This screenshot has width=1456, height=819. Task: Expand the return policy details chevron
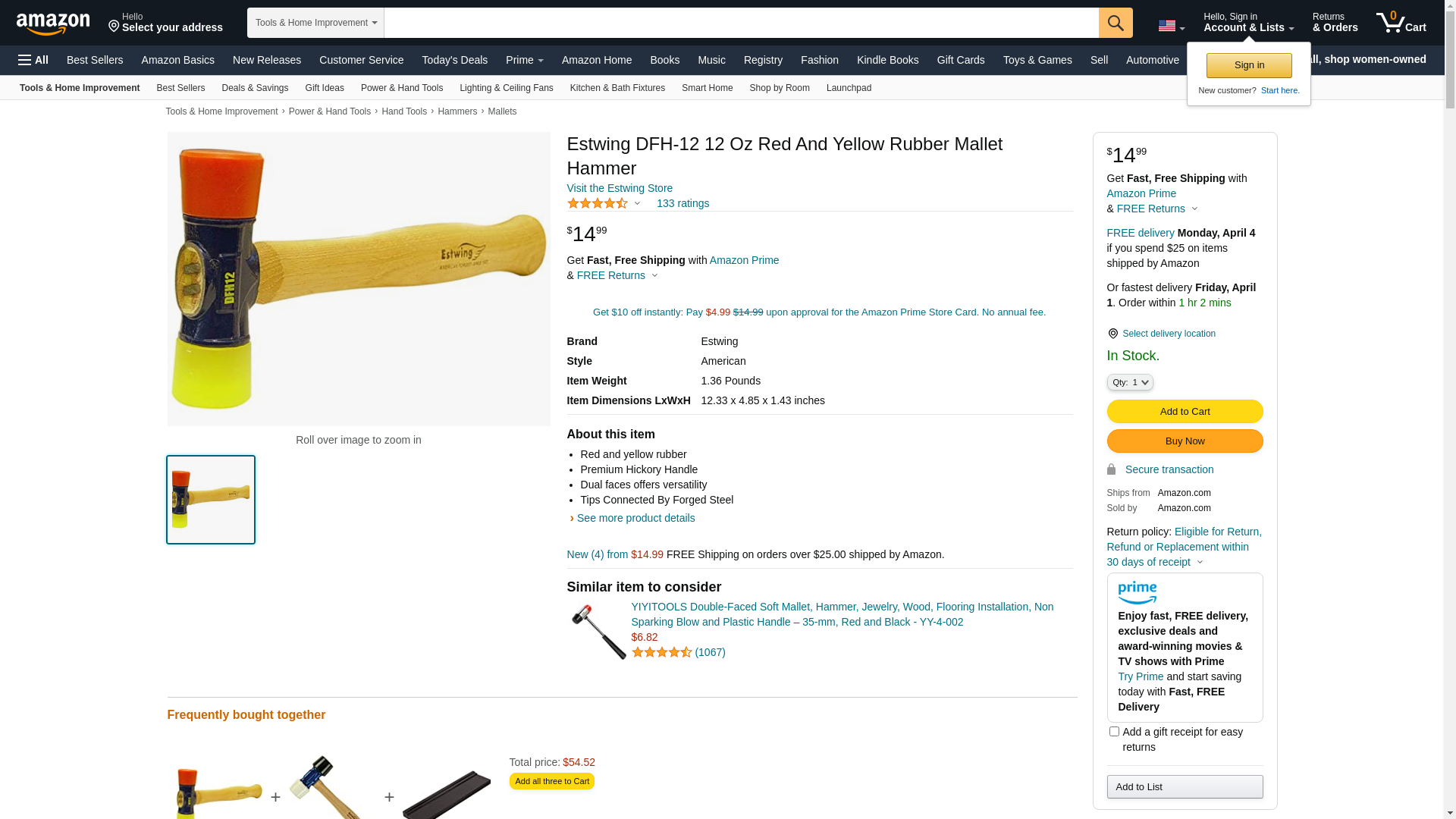click(1200, 563)
